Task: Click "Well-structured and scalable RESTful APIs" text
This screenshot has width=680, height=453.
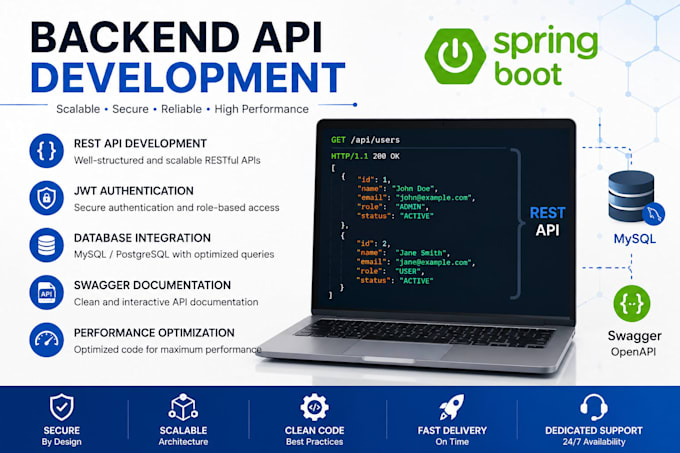Action: click(x=167, y=160)
